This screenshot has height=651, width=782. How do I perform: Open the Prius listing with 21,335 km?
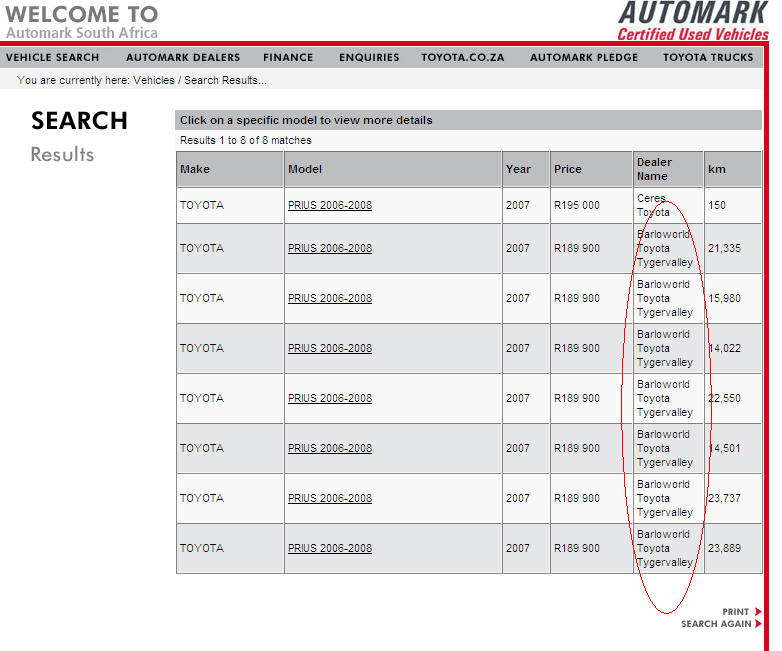(330, 248)
